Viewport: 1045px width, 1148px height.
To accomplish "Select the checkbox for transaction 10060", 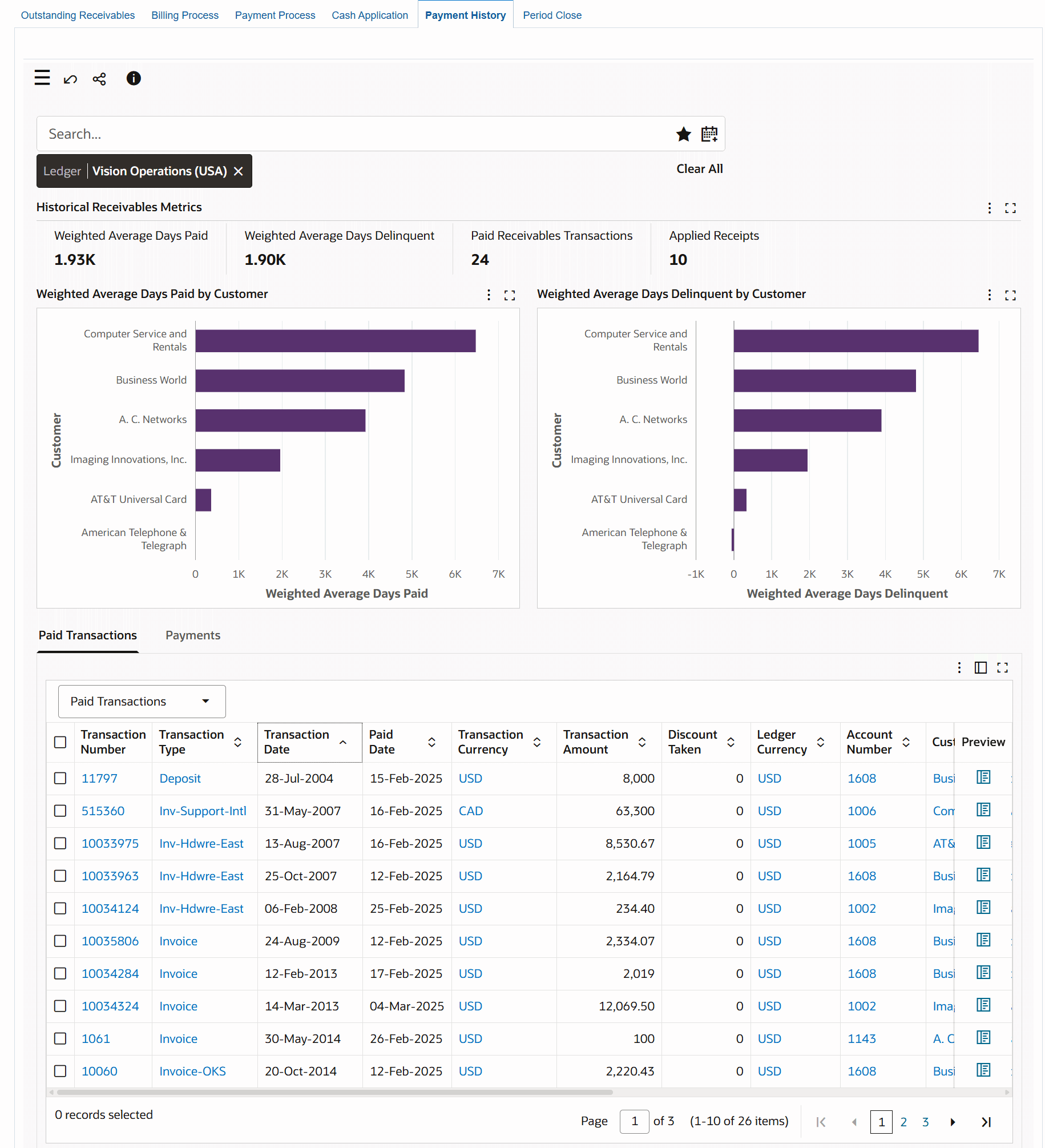I will (x=60, y=1071).
